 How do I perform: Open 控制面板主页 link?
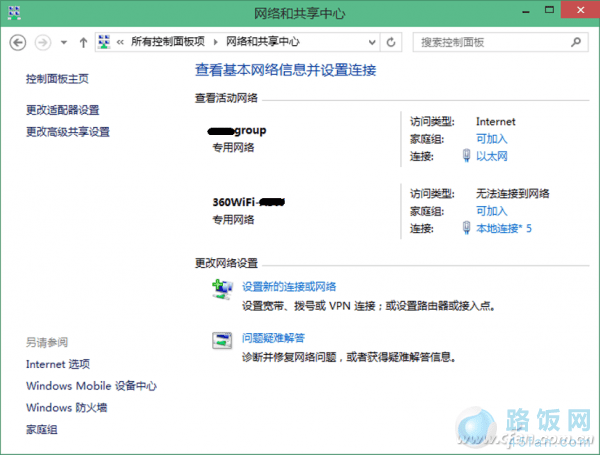coord(57,79)
